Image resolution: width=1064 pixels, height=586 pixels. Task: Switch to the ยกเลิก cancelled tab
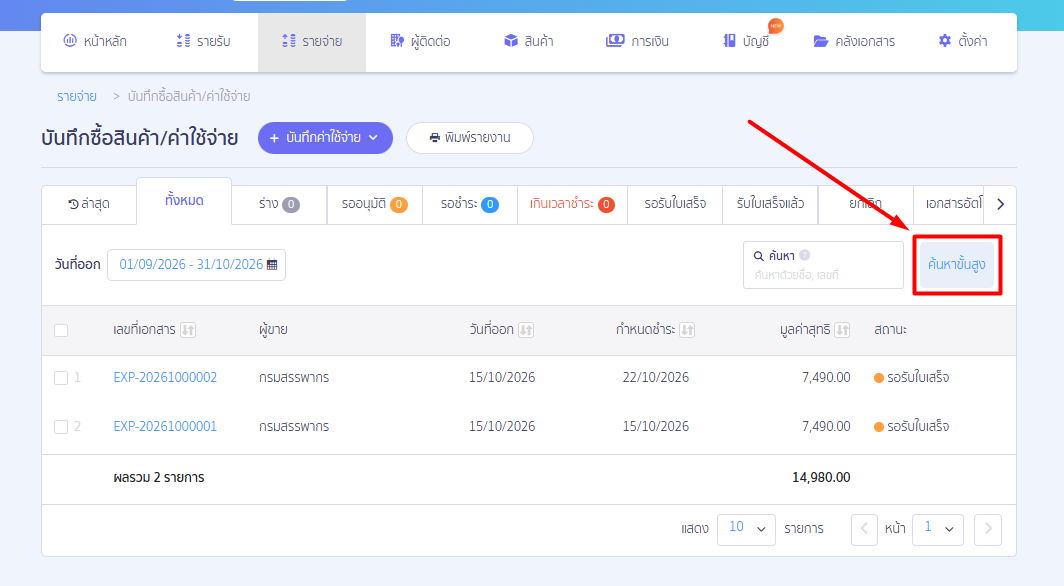[865, 204]
